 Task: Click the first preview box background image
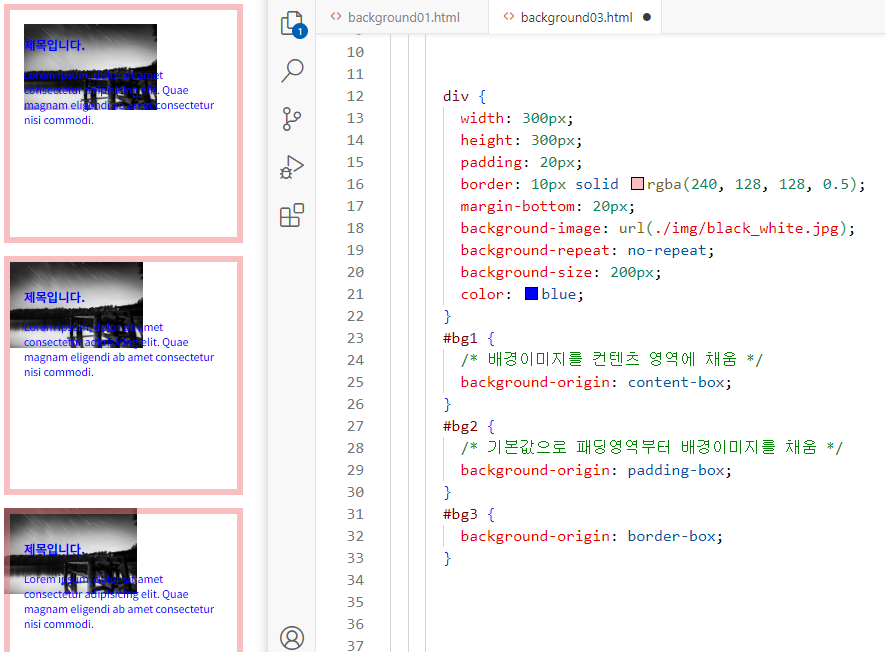(90, 67)
